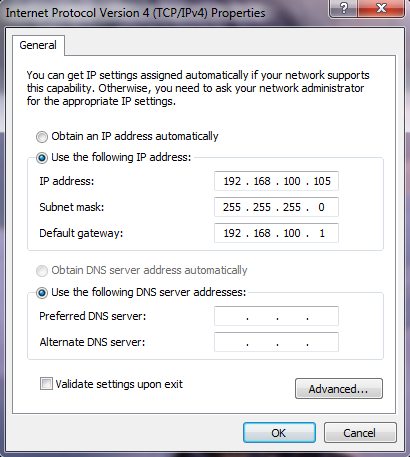
Task: Click first octet of Preferred DNS server
Action: tap(231, 316)
